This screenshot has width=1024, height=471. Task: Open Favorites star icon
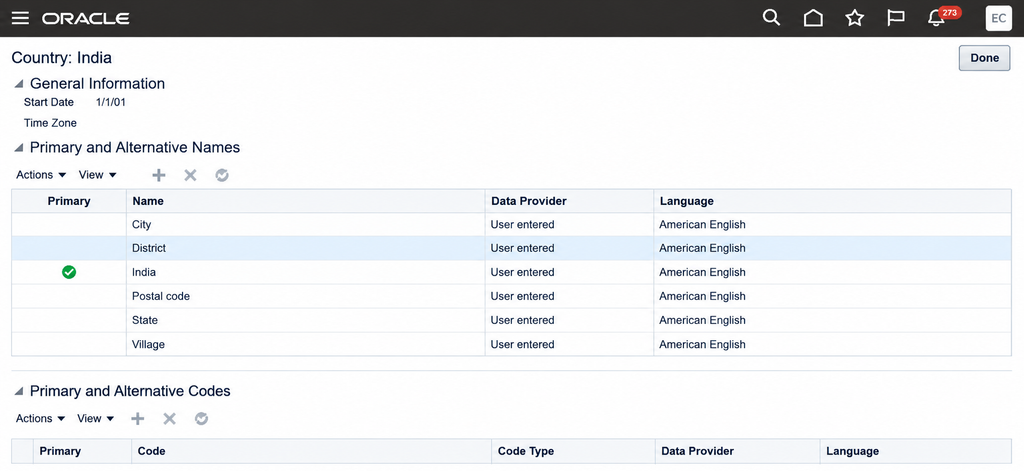(x=854, y=18)
